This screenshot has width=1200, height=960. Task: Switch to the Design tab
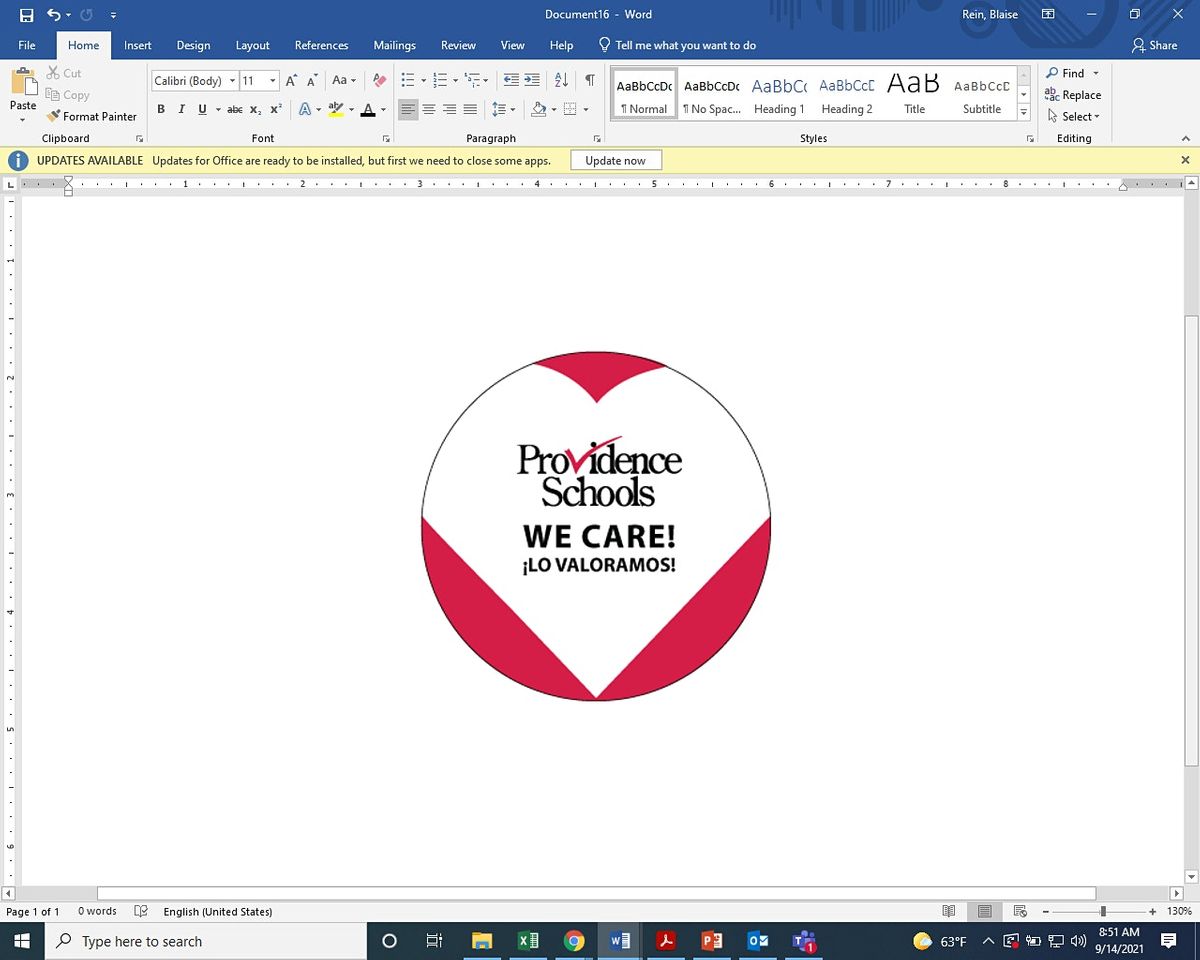click(193, 45)
